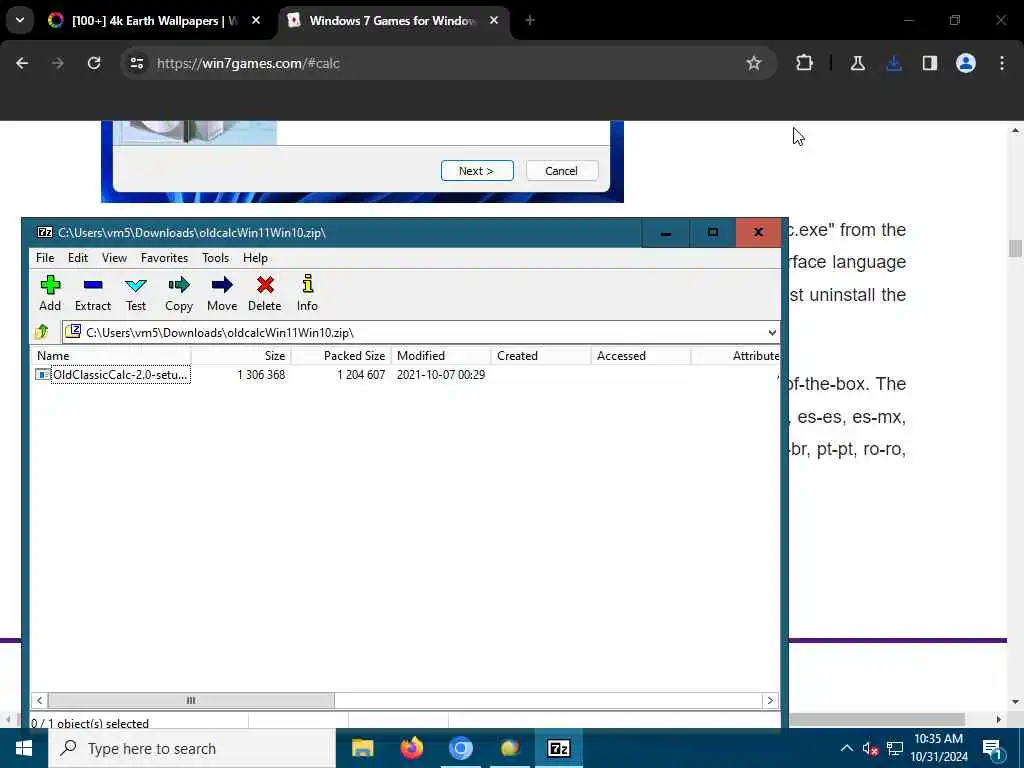Open the browser three-dot menu
Viewport: 1024px width, 768px height.
[1002, 63]
